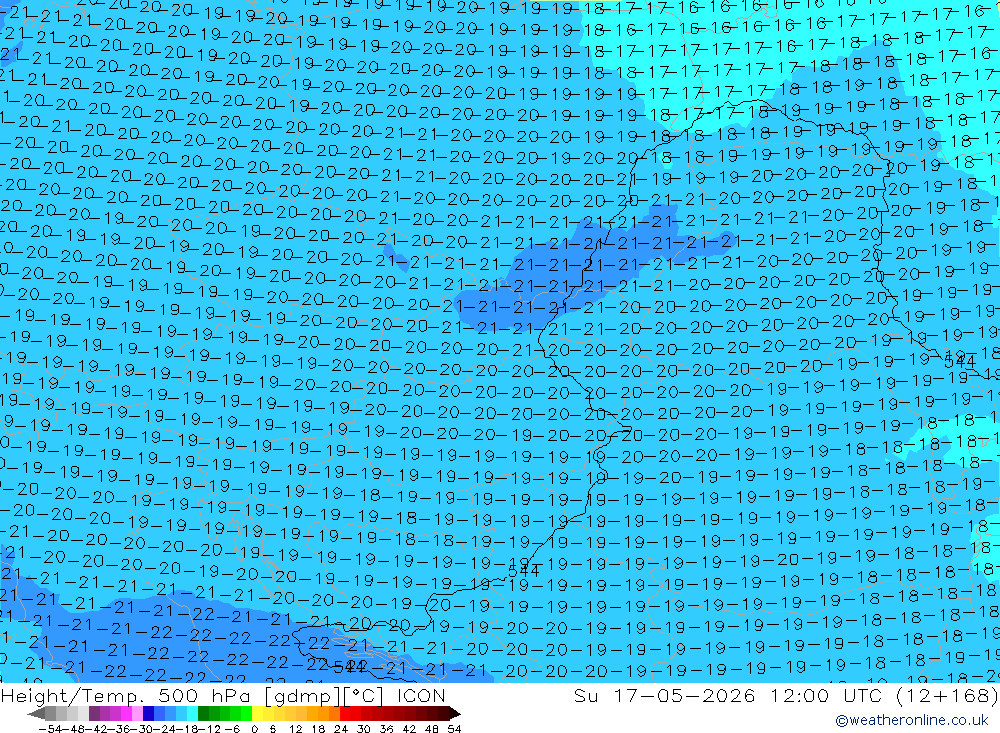Click the right arrow end of color scale

click(x=455, y=713)
